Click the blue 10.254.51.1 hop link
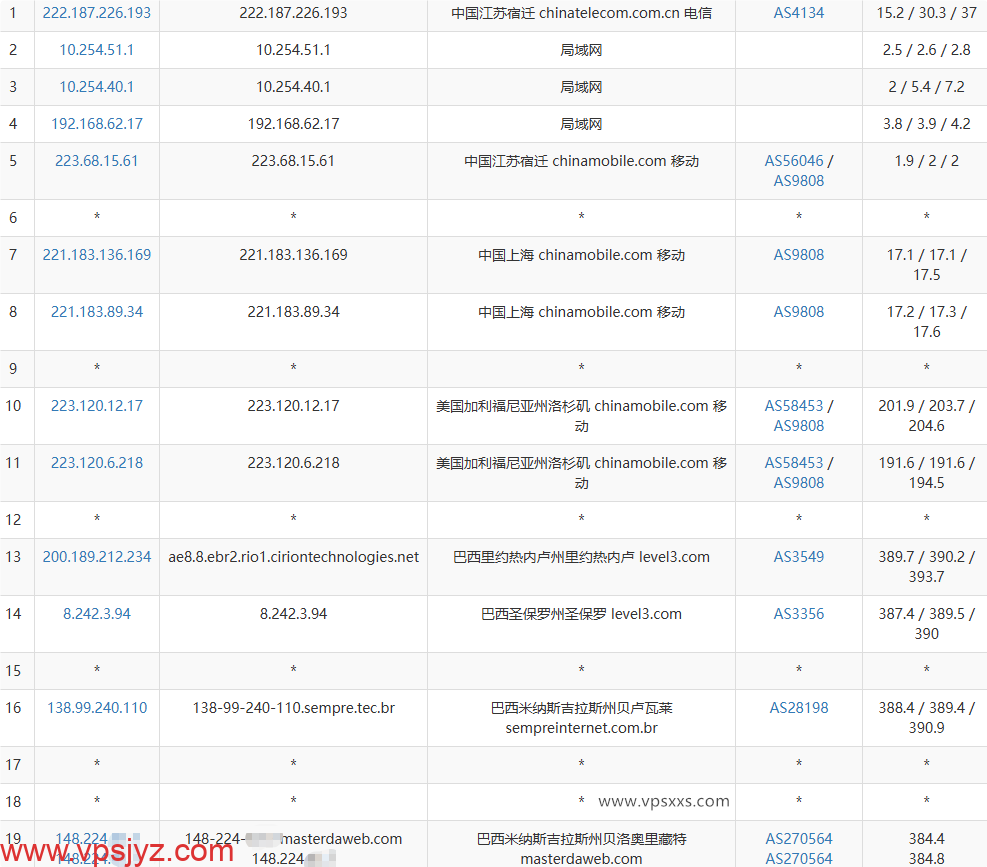This screenshot has height=867, width=987. [97, 50]
